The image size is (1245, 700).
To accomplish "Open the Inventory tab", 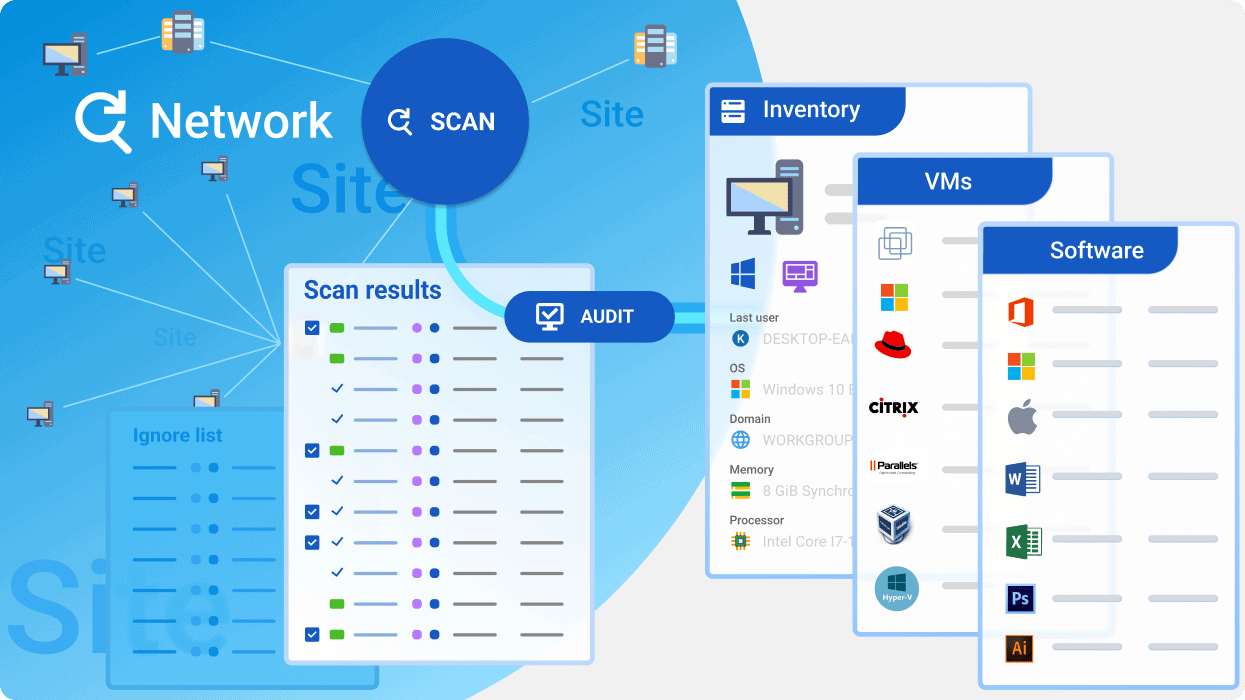I will tap(808, 110).
